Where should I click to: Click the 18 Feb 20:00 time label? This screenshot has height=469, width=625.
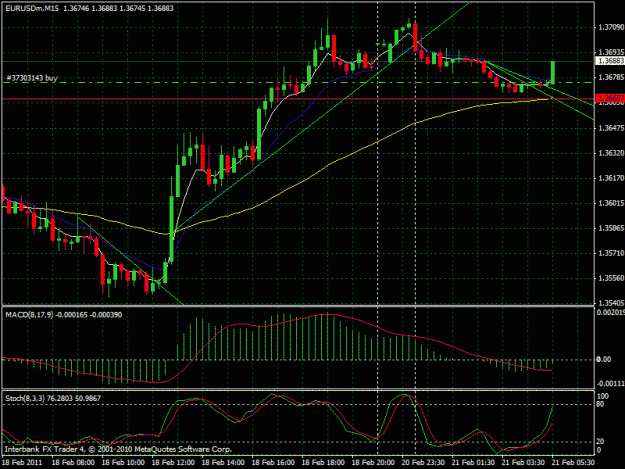tap(373, 462)
